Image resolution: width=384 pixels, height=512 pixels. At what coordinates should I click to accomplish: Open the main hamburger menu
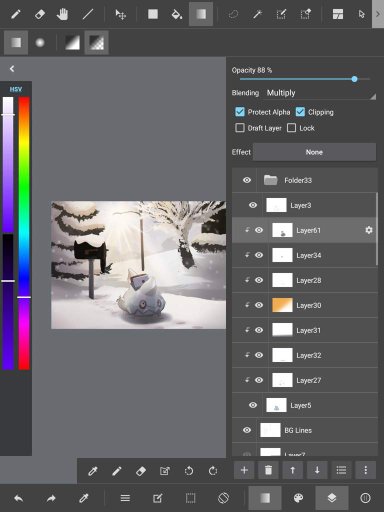(x=125, y=498)
